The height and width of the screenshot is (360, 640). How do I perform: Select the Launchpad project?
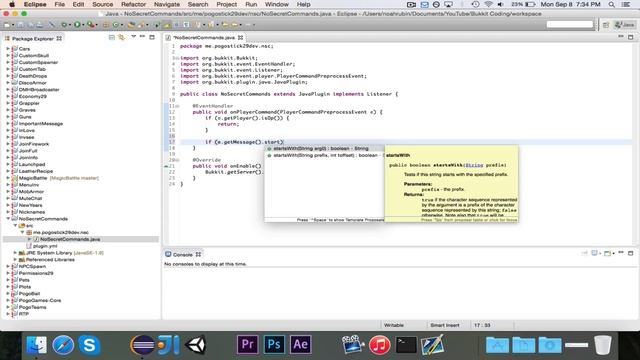coord(32,164)
